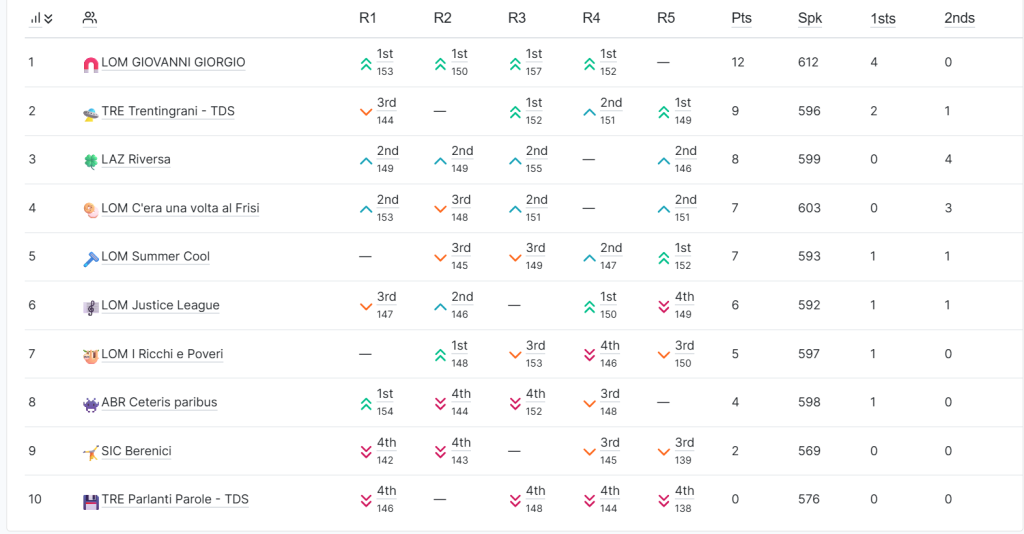Sort the table by R1 column
Image resolution: width=1024 pixels, height=534 pixels.
367,18
